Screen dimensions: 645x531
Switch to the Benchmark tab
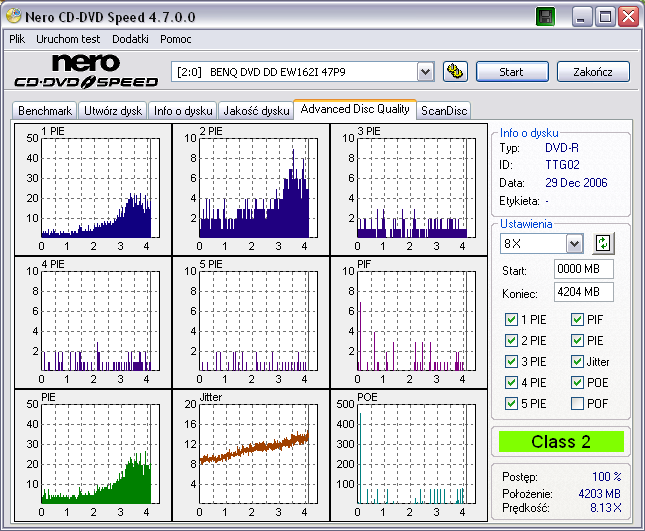45,111
